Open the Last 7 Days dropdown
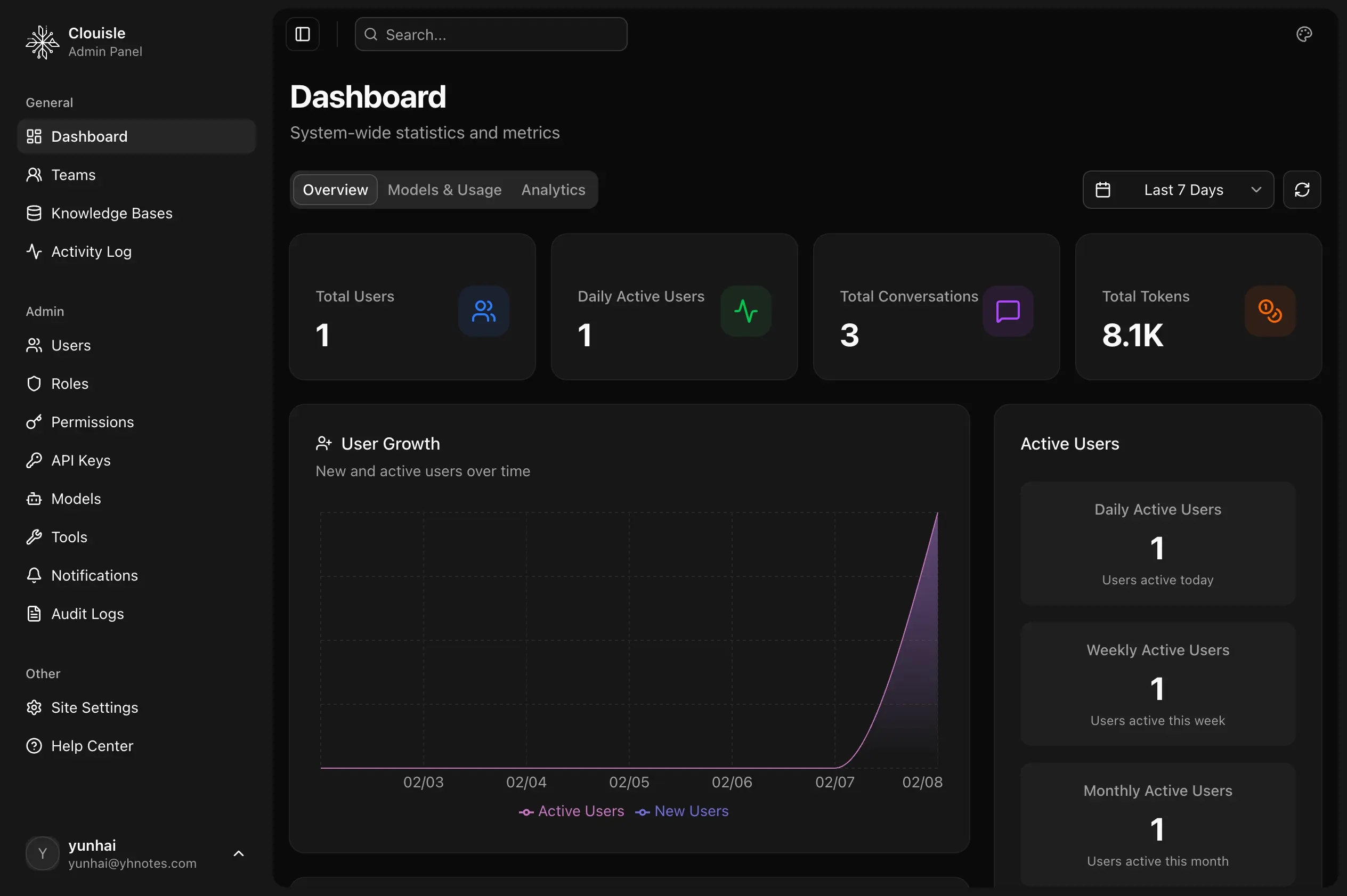Viewport: 1347px width, 896px height. 1178,190
